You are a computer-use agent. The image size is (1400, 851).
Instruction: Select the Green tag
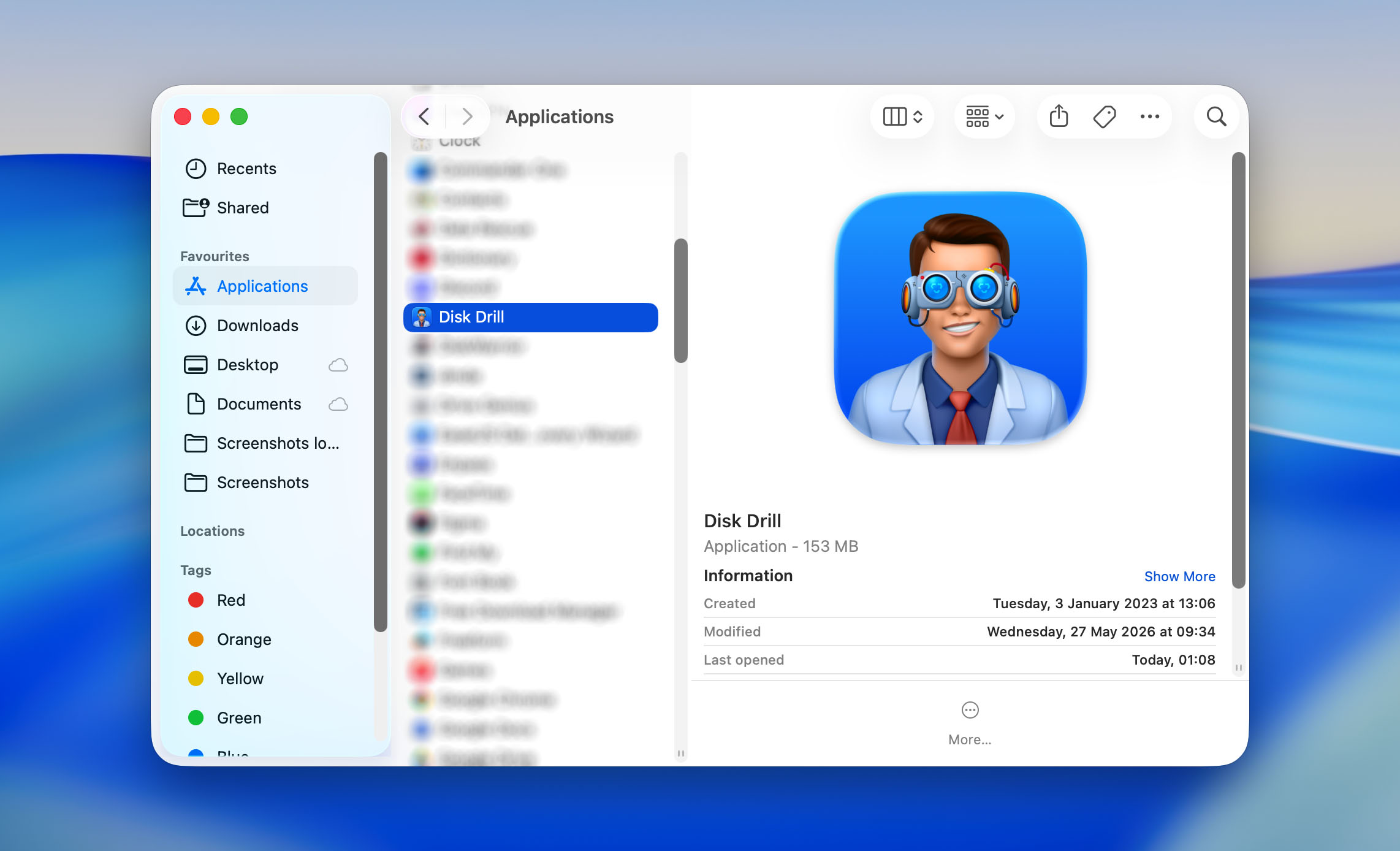point(265,718)
